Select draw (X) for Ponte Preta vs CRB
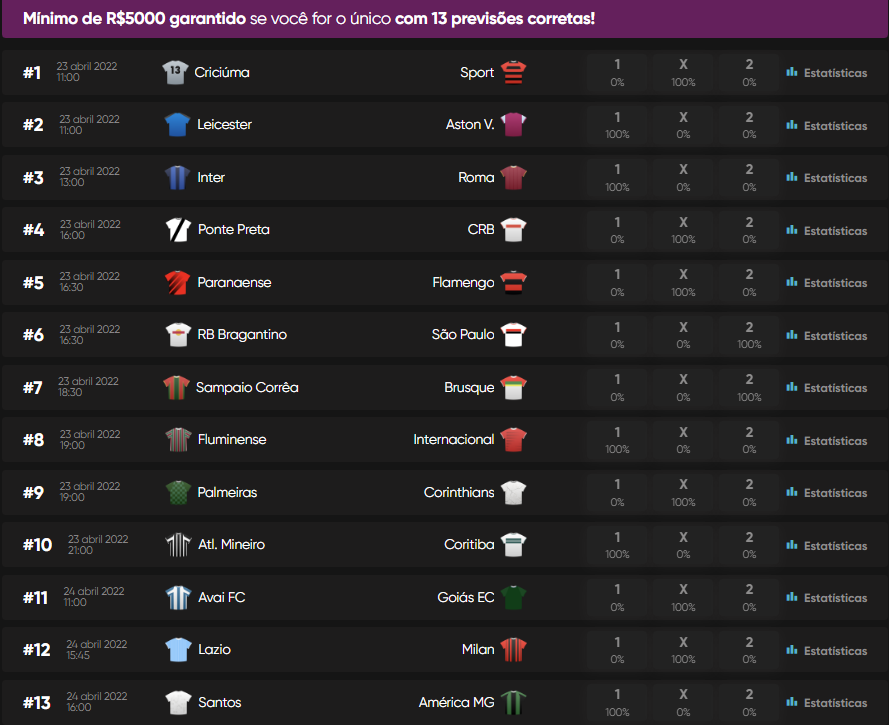 point(683,230)
